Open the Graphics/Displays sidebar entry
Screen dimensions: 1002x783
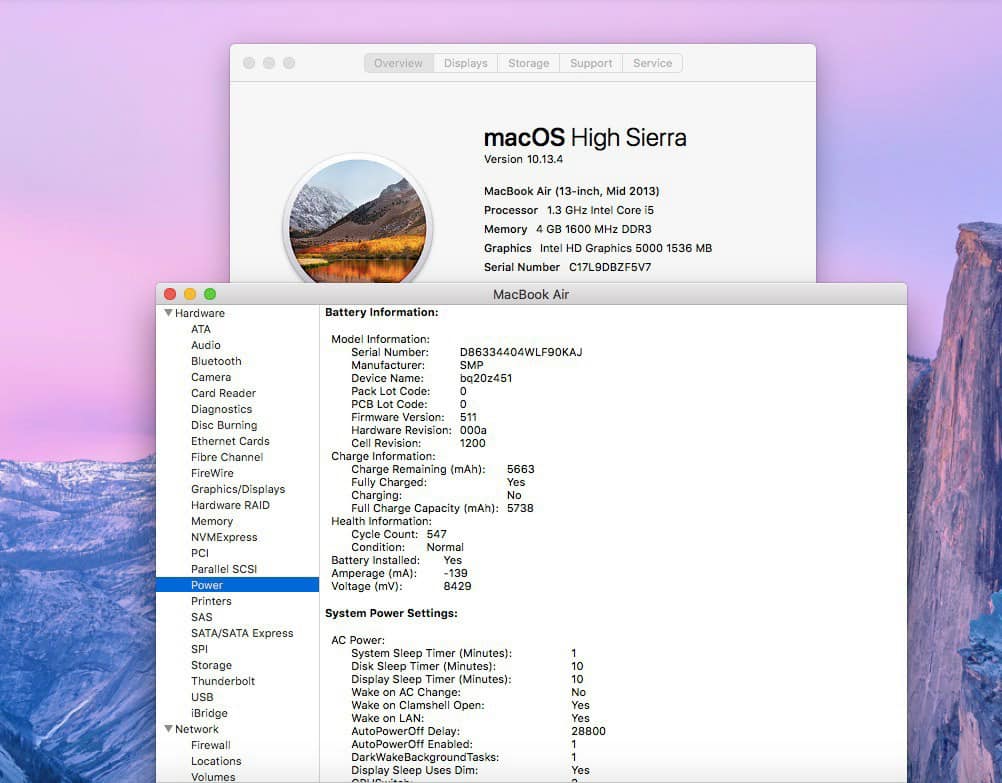(x=238, y=489)
